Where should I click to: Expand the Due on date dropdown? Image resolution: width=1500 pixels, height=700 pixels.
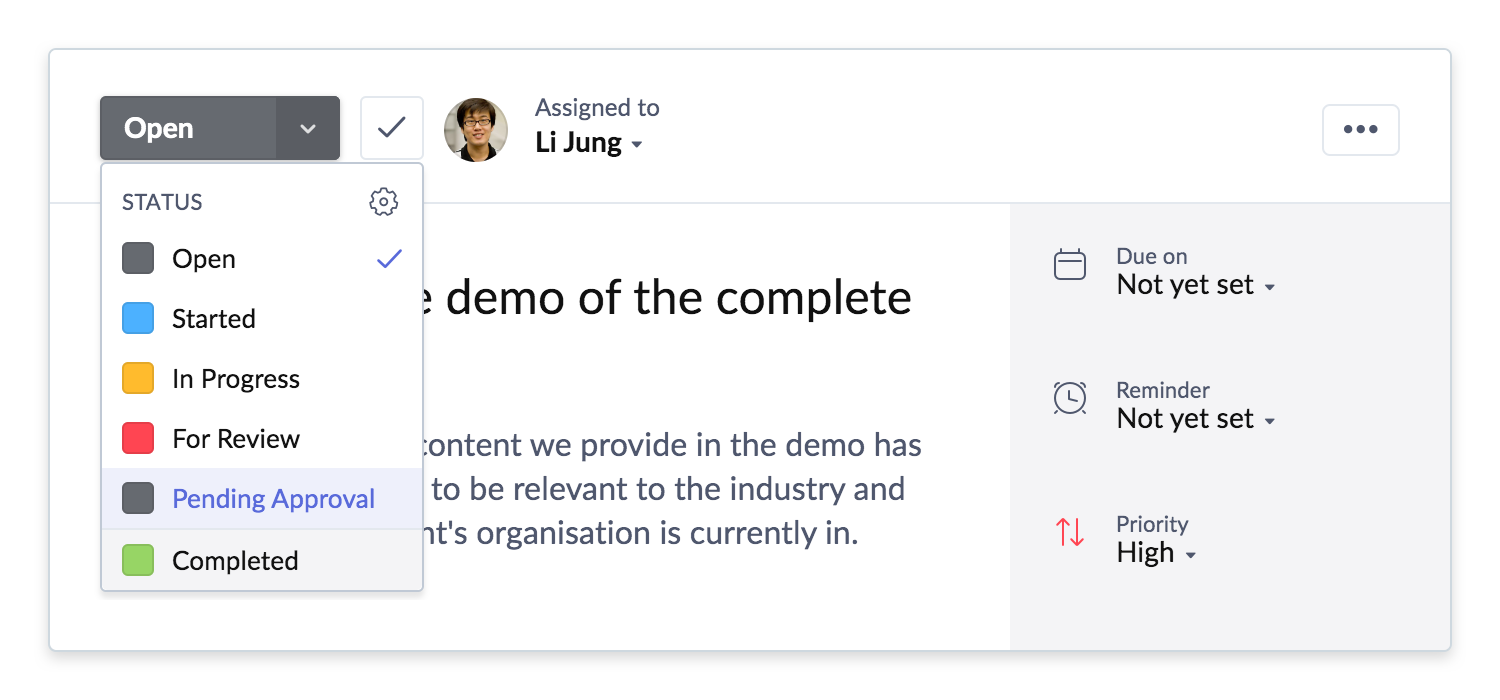coord(1196,285)
